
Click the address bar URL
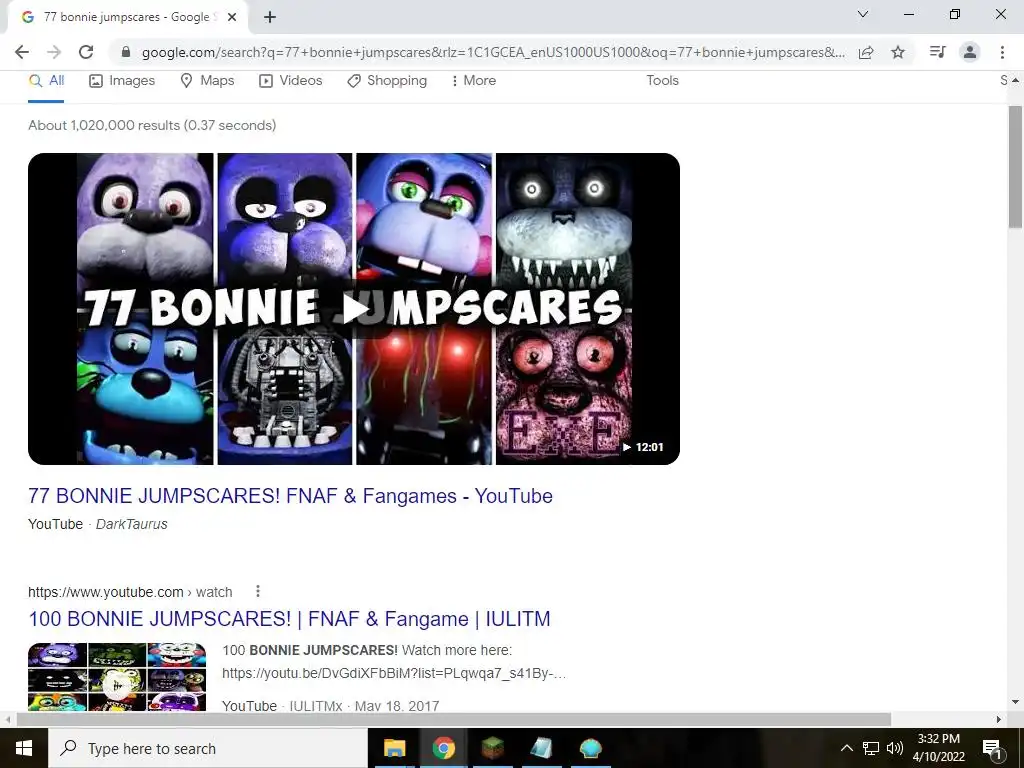tap(493, 52)
